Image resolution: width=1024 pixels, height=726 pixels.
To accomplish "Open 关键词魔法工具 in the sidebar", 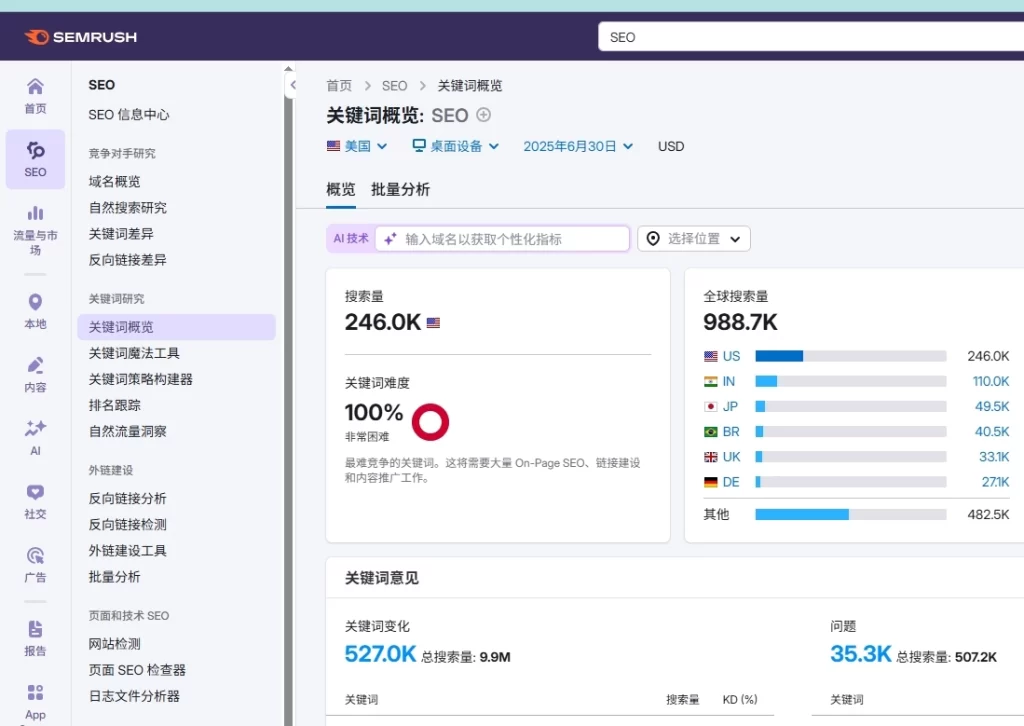I will (134, 353).
